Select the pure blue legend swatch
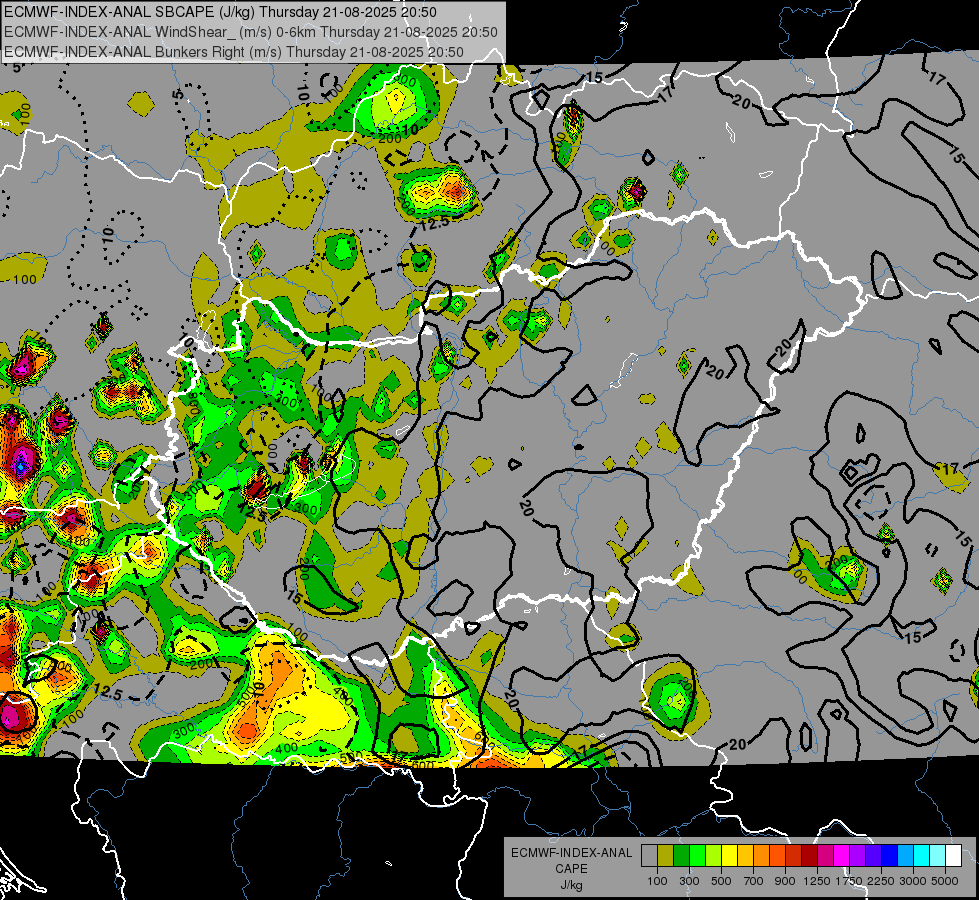 pyautogui.click(x=890, y=856)
